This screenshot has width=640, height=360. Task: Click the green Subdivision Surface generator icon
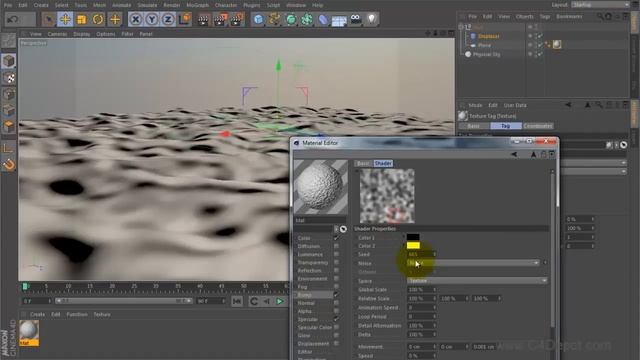[291, 19]
